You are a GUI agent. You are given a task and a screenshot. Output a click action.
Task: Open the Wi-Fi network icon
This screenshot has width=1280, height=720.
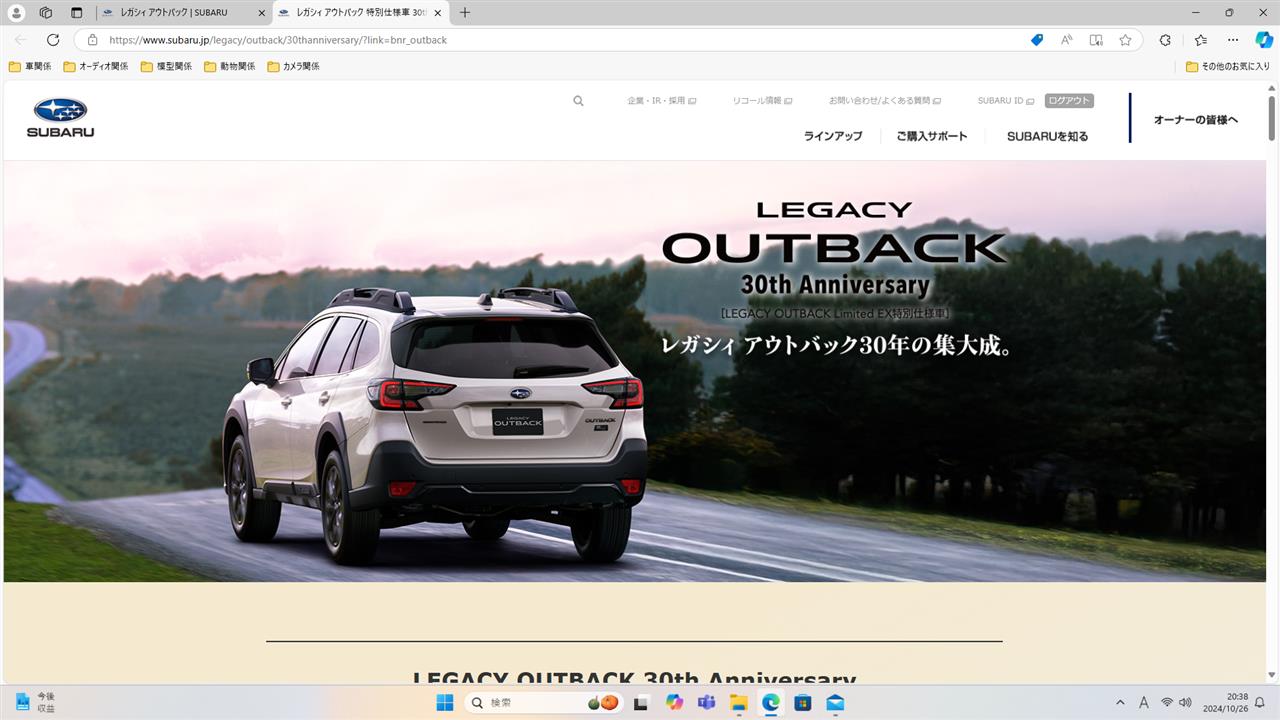(x=1167, y=703)
